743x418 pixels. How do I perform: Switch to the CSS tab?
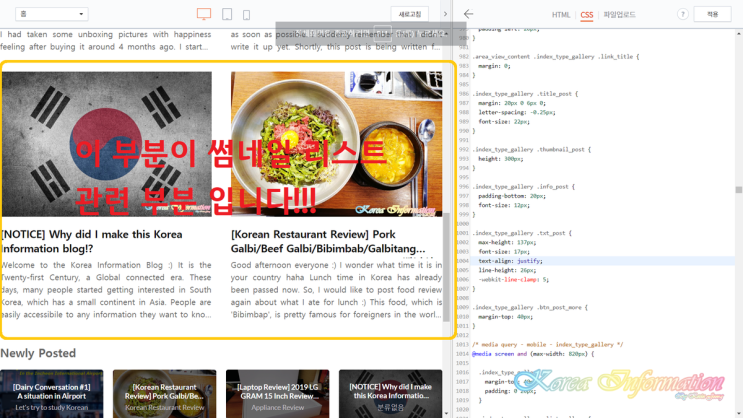[587, 15]
